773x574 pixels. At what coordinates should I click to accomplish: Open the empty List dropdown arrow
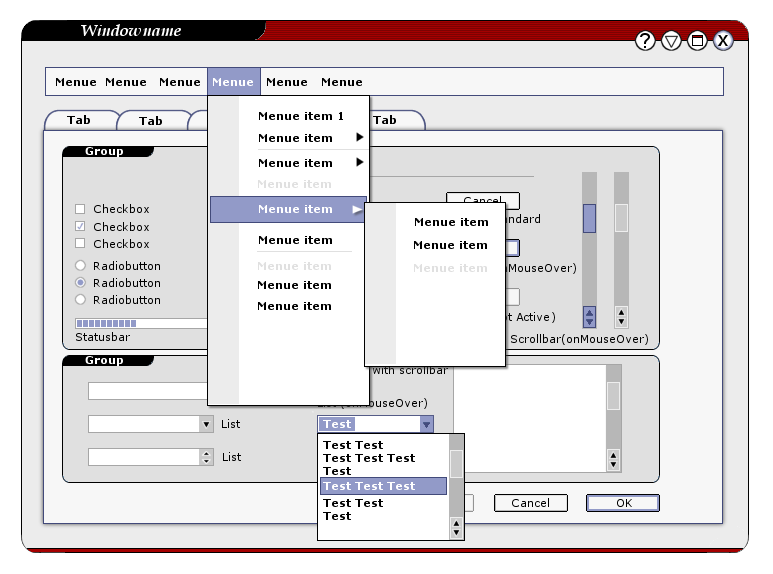206,424
